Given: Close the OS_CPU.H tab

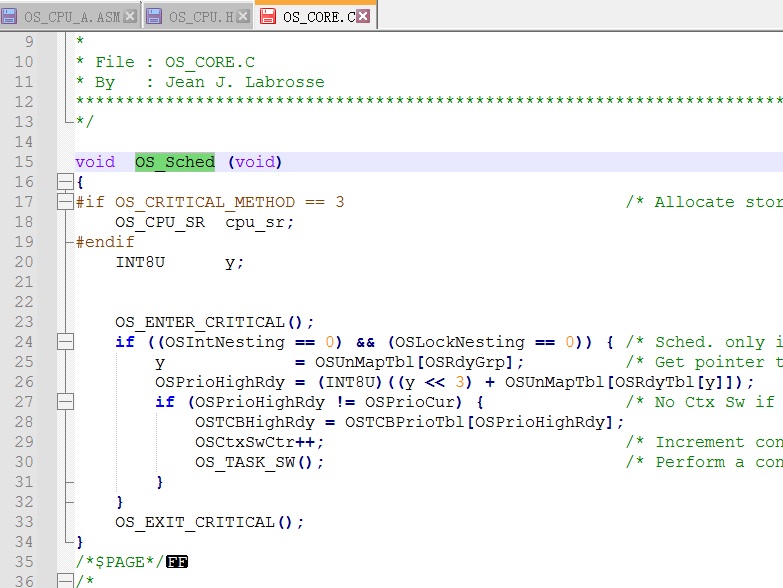Looking at the screenshot, I should (x=242, y=16).
